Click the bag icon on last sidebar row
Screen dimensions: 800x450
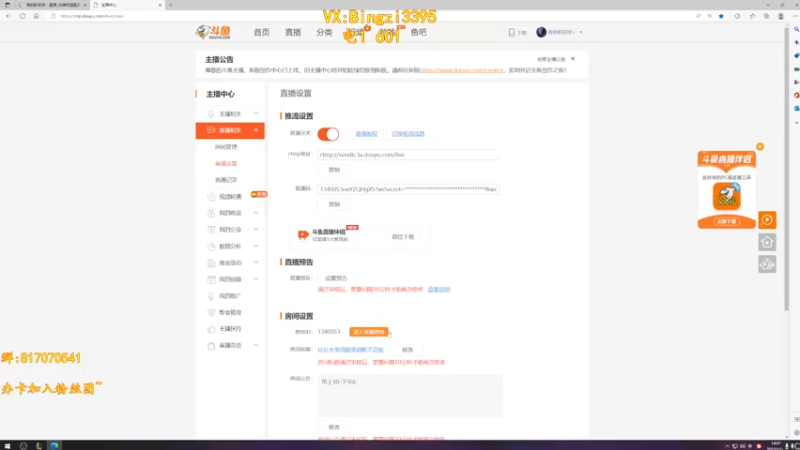click(x=211, y=345)
